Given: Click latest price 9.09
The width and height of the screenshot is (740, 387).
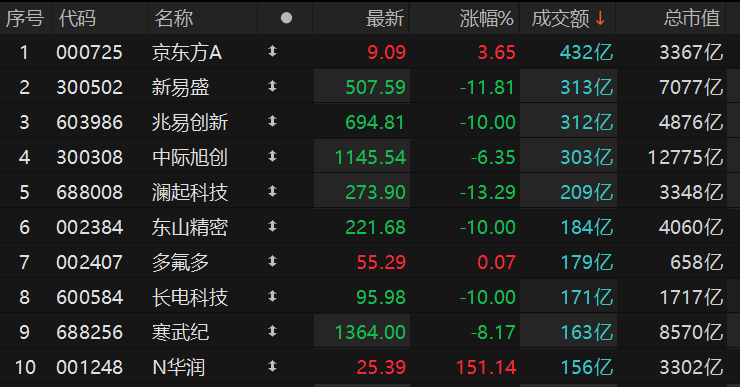Looking at the screenshot, I should 387,52.
